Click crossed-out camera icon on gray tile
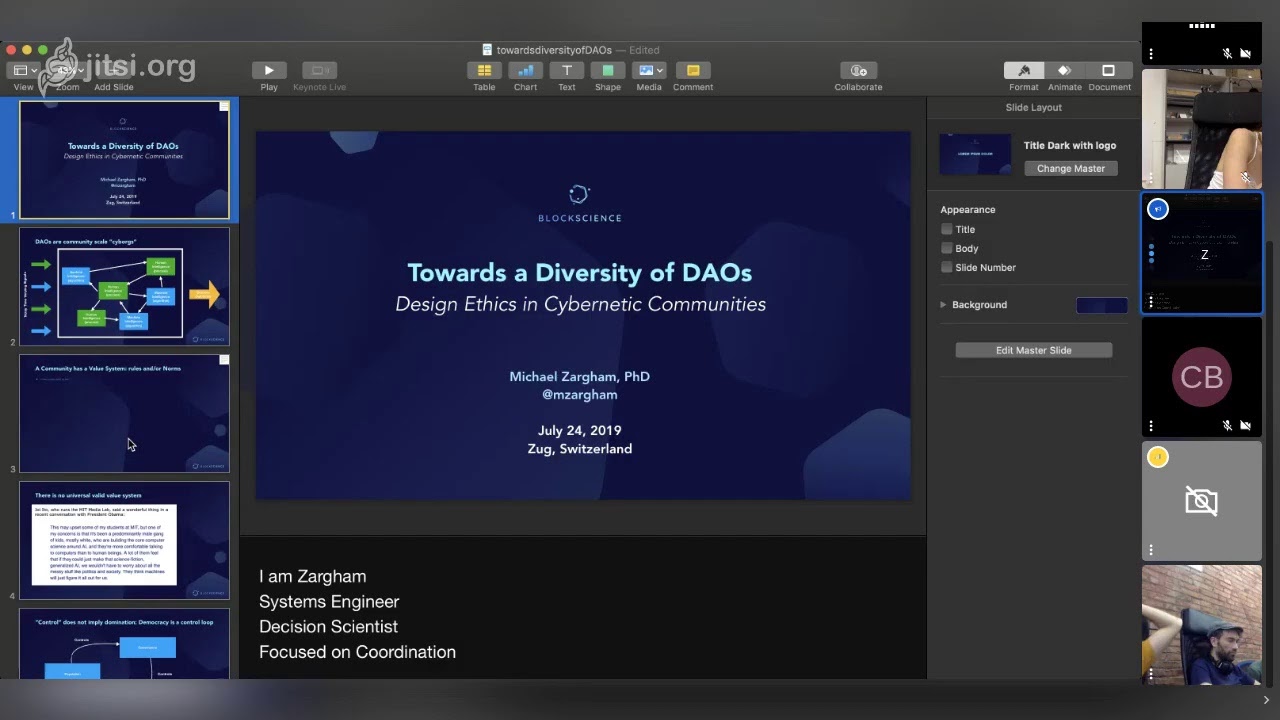This screenshot has width=1280, height=720. pyautogui.click(x=1202, y=500)
